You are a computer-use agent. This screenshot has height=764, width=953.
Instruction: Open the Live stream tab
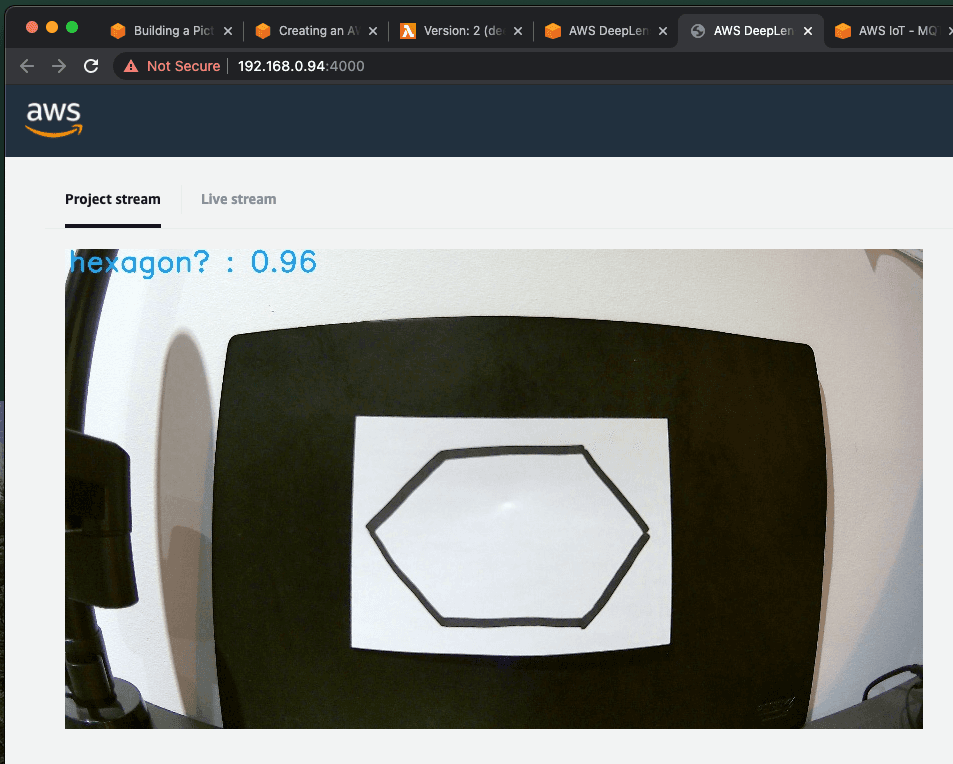tap(238, 199)
